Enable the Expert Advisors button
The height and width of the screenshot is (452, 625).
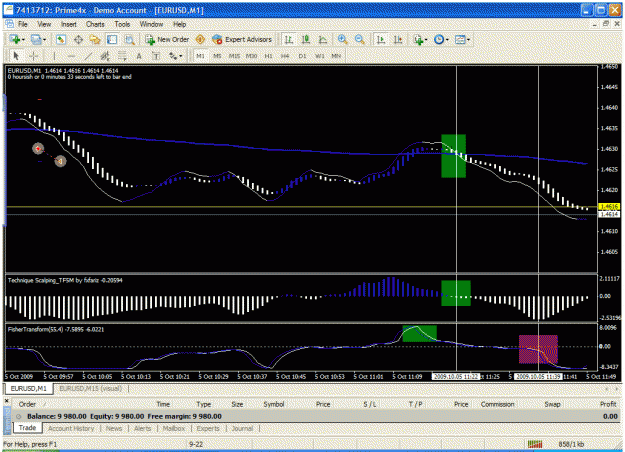pos(242,39)
